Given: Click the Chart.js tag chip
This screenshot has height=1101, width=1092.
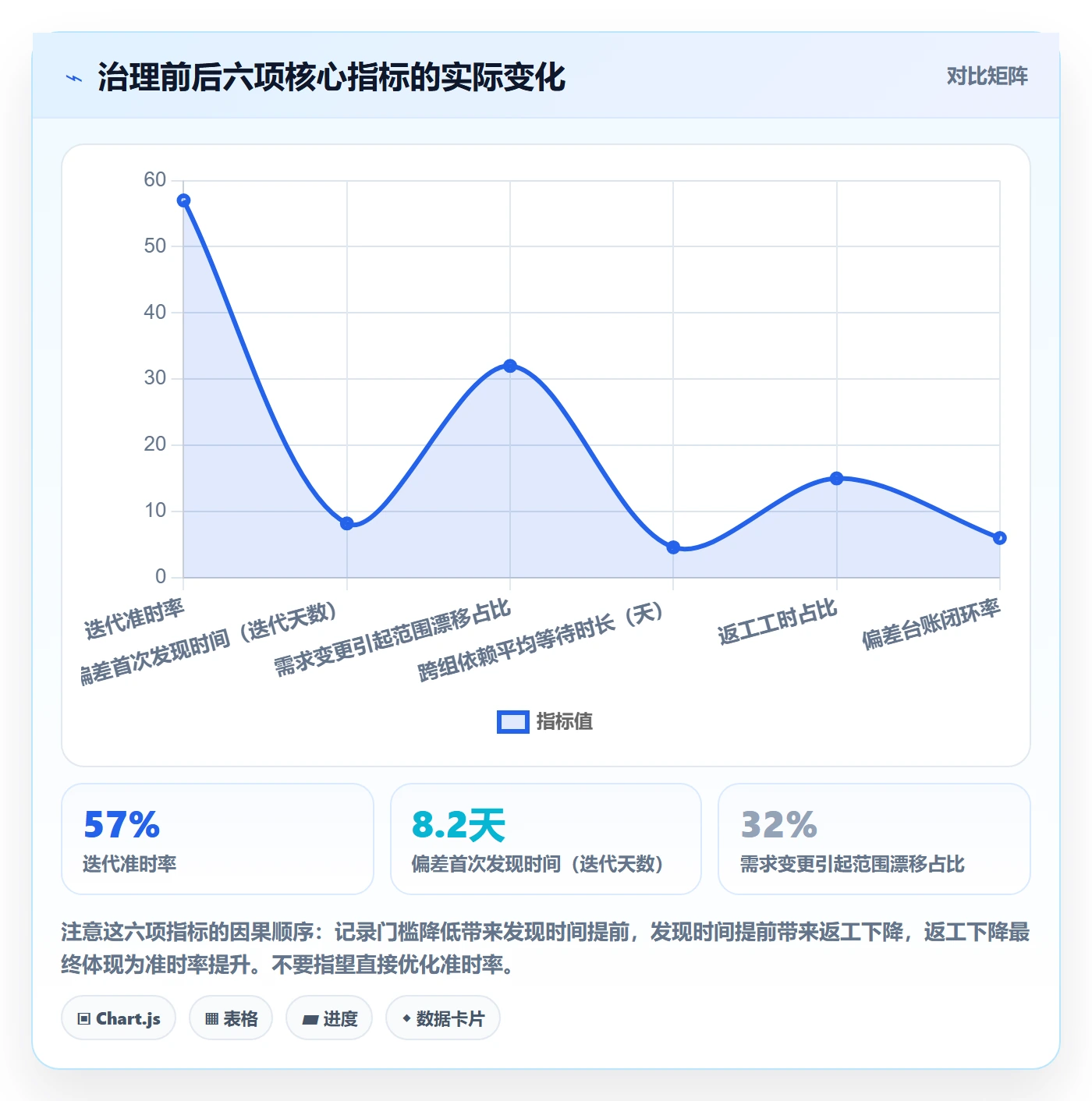Looking at the screenshot, I should (119, 1018).
